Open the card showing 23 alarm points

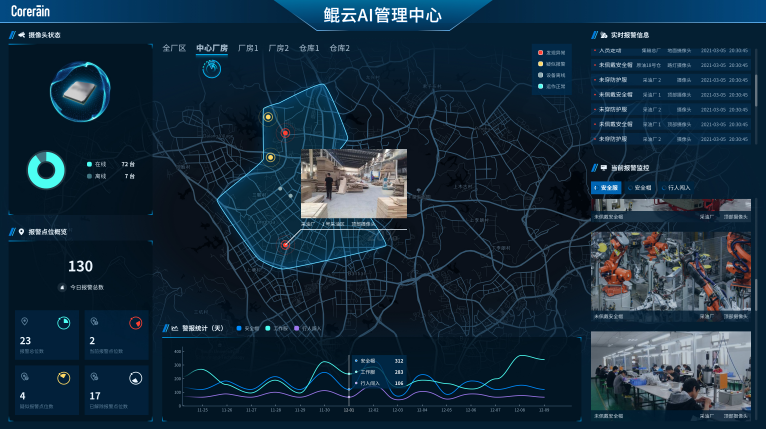pyautogui.click(x=46, y=334)
